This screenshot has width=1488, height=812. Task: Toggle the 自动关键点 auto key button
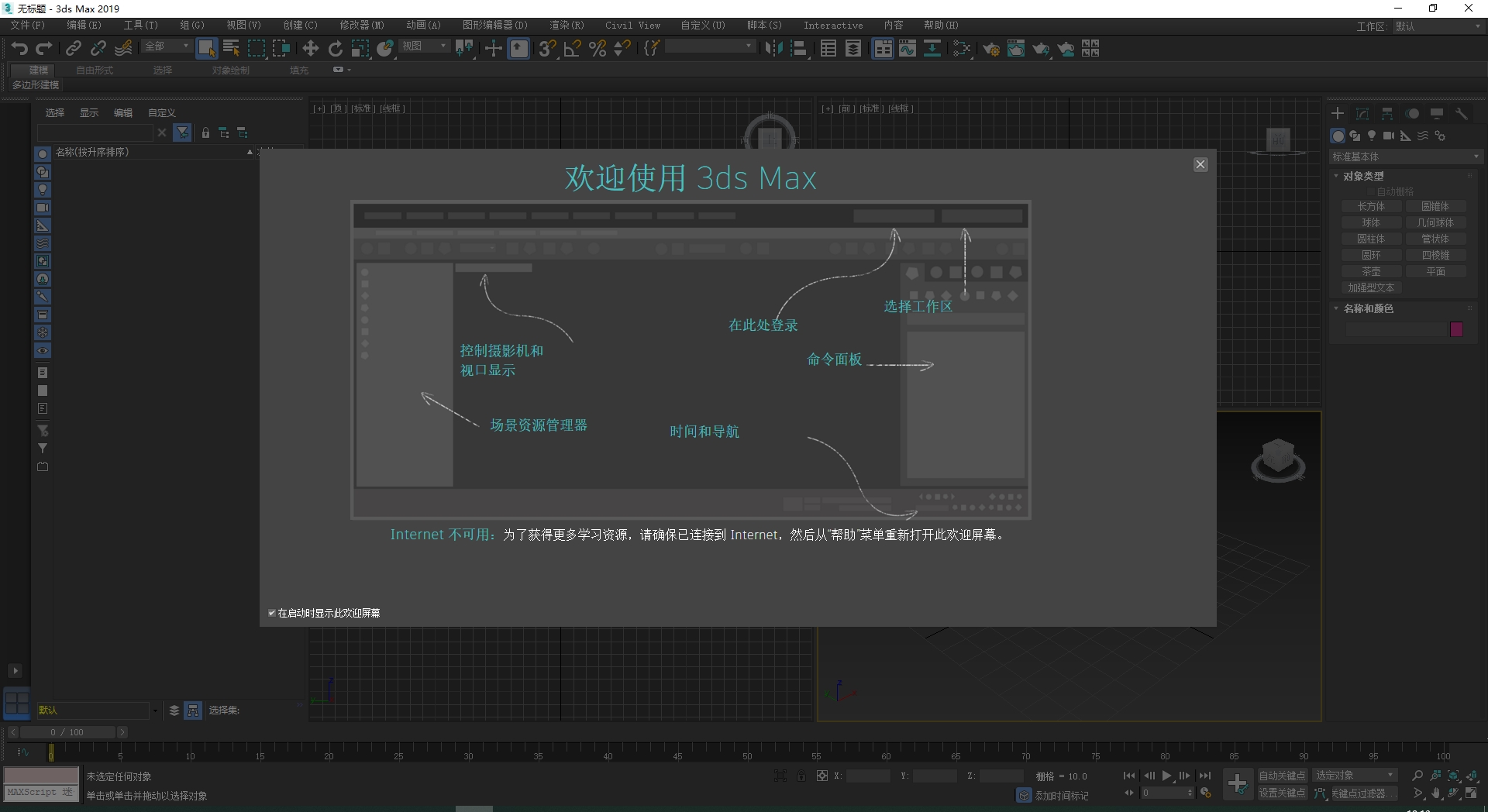pos(1282,776)
